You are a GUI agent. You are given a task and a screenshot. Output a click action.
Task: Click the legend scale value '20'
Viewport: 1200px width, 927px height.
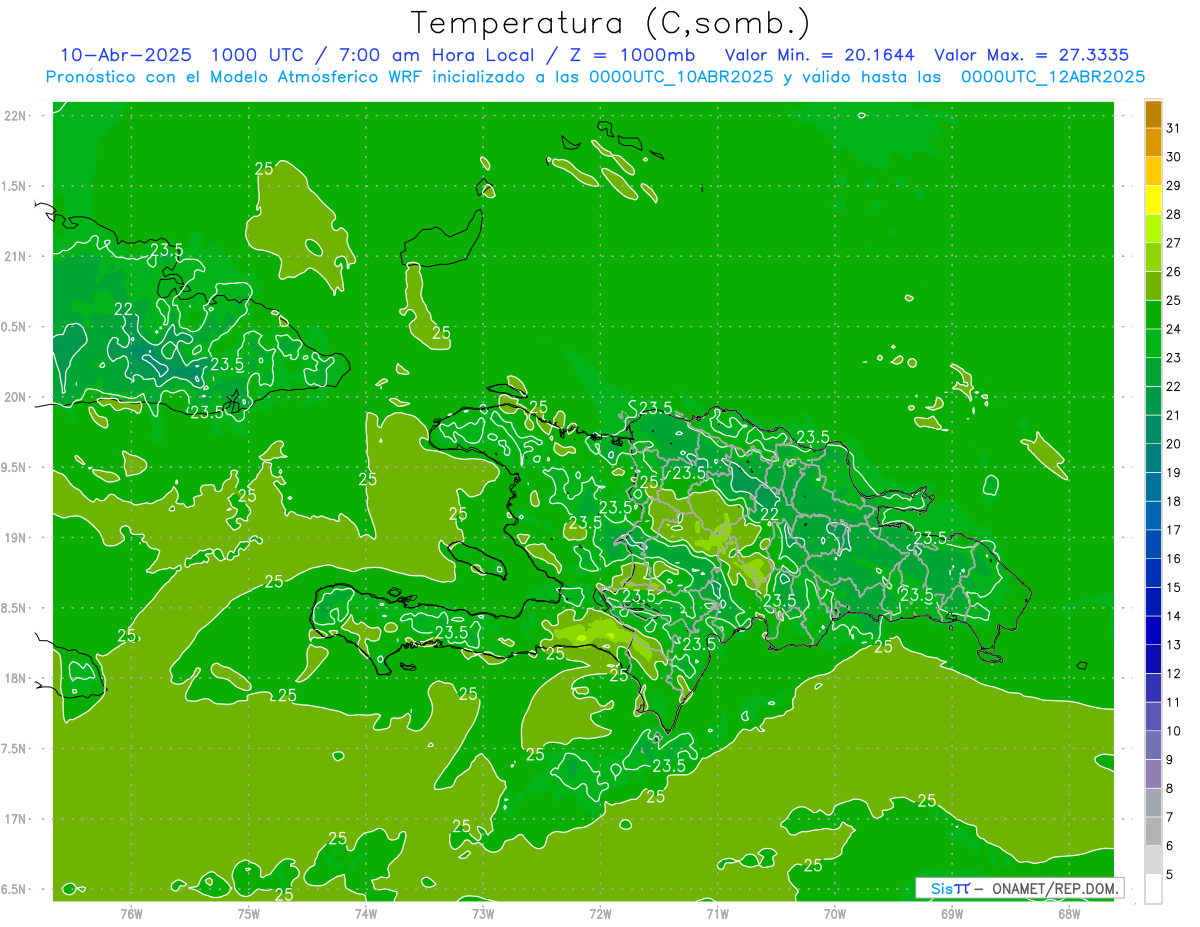pyautogui.click(x=1174, y=444)
